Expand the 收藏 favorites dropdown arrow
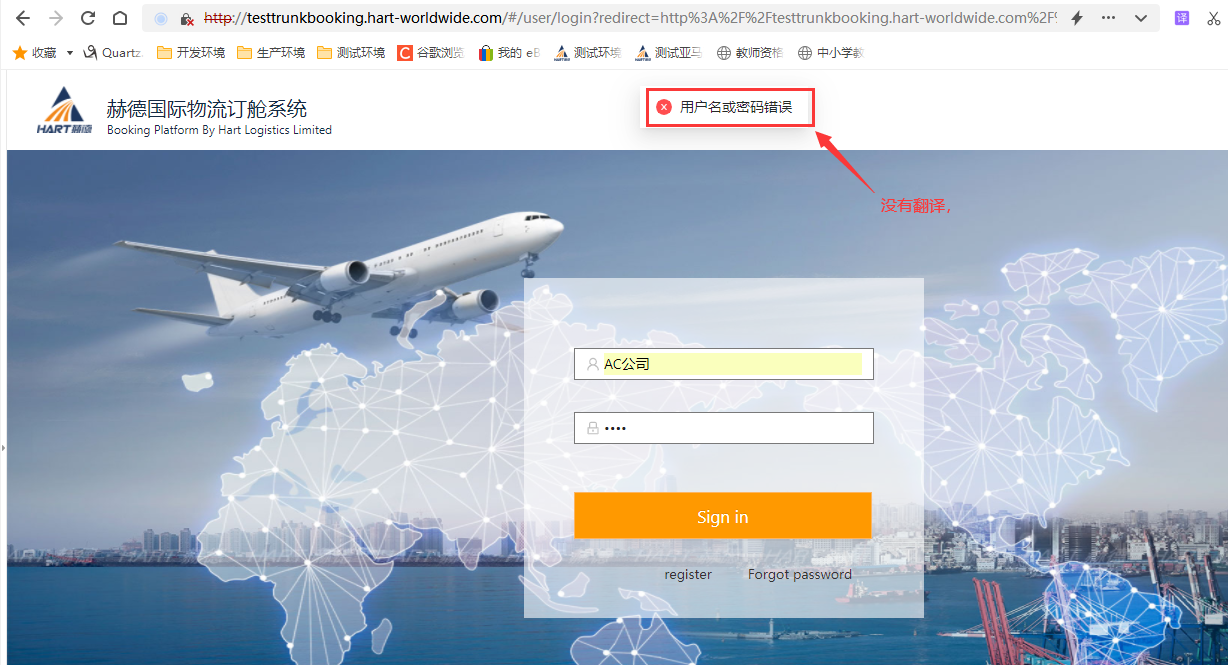This screenshot has height=665, width=1228. point(70,53)
